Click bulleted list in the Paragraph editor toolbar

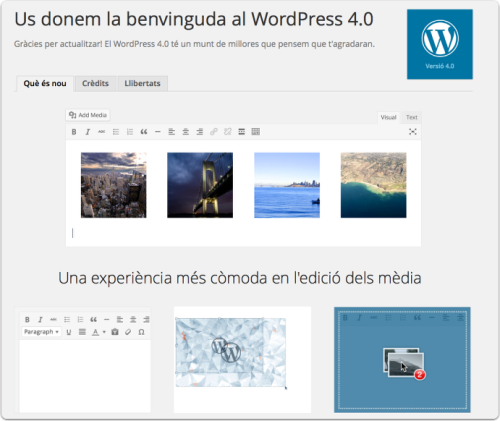67,320
